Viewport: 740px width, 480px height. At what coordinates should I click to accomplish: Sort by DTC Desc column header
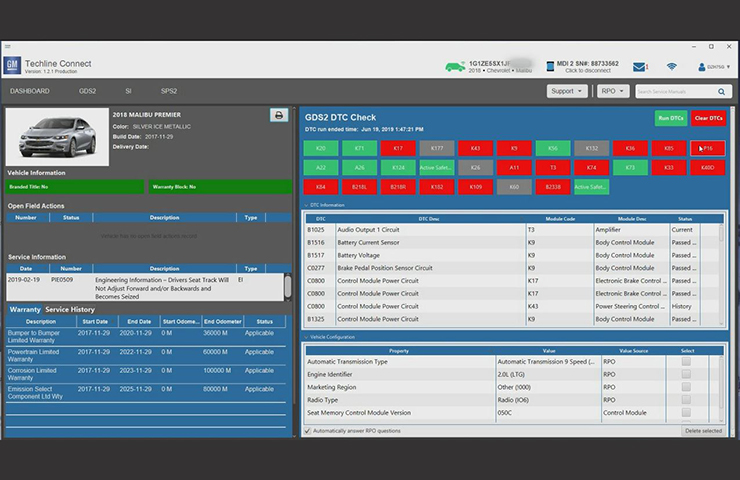click(x=429, y=219)
